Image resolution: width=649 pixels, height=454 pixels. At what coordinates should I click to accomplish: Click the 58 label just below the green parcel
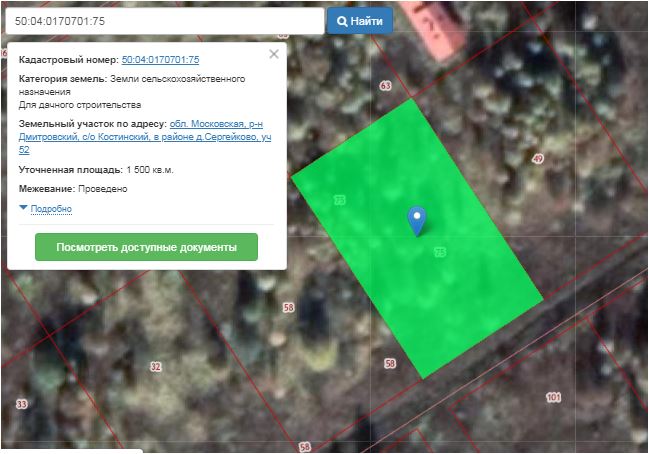point(390,363)
